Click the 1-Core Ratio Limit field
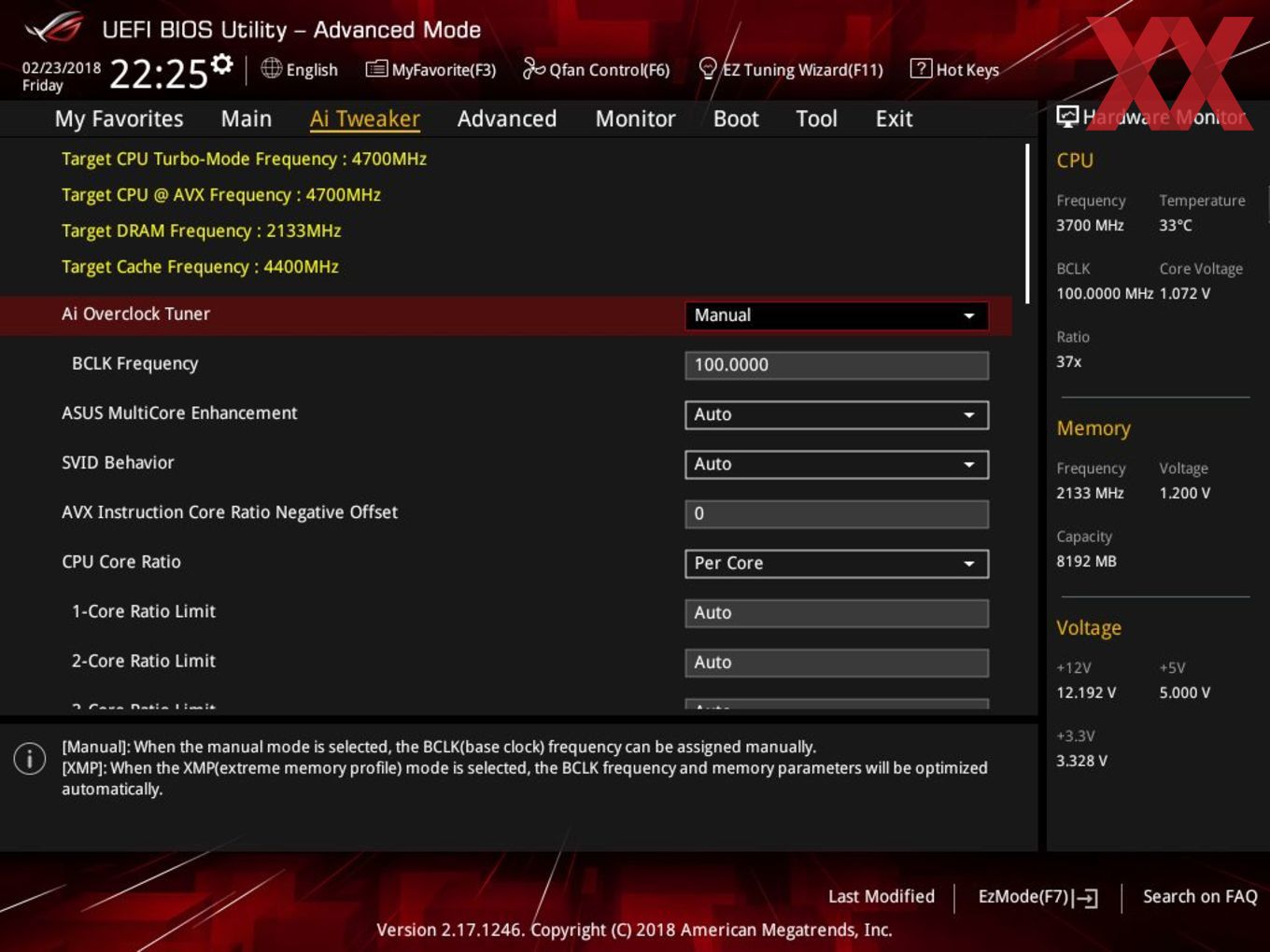1270x952 pixels. click(836, 612)
